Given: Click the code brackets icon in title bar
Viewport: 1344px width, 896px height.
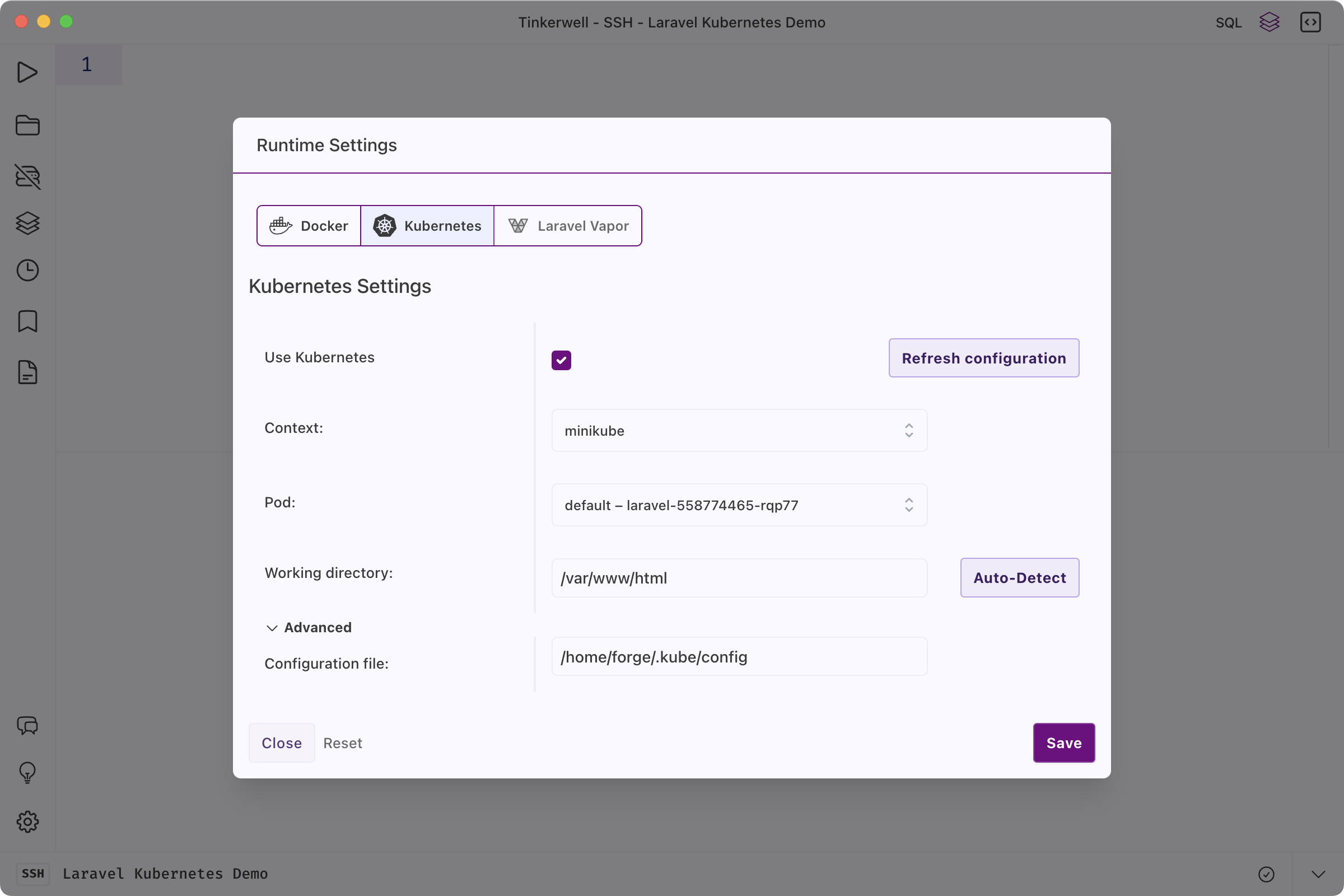Looking at the screenshot, I should (x=1310, y=22).
